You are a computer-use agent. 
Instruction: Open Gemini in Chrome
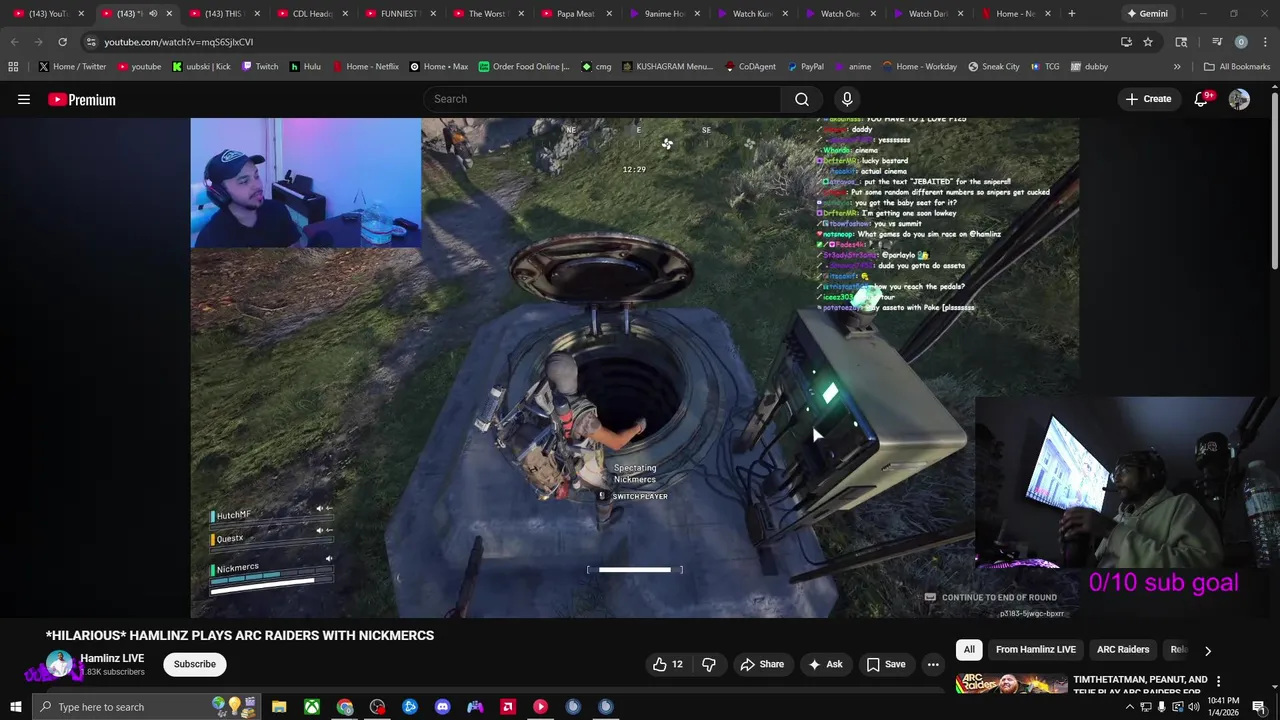click(x=1147, y=14)
